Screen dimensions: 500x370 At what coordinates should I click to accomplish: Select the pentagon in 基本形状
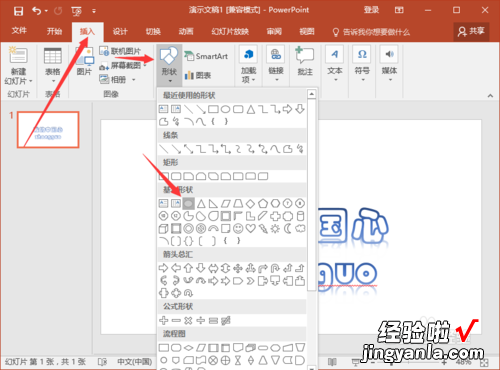[x=263, y=203]
